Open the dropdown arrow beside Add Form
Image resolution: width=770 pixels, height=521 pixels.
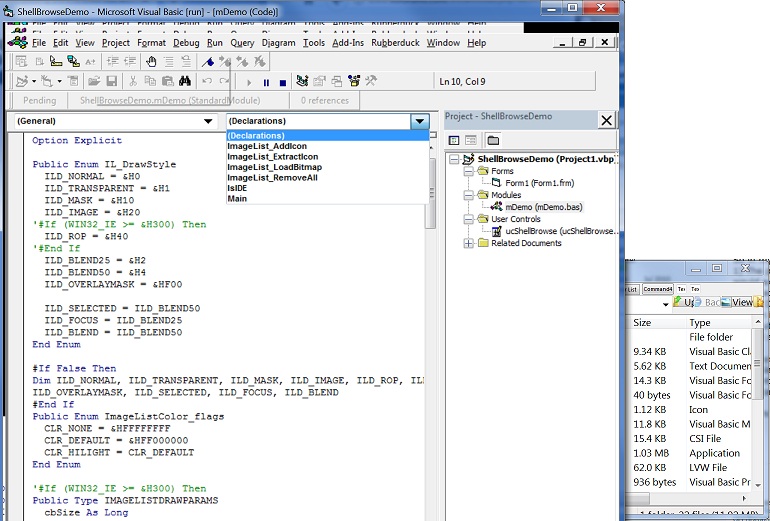(x=59, y=82)
